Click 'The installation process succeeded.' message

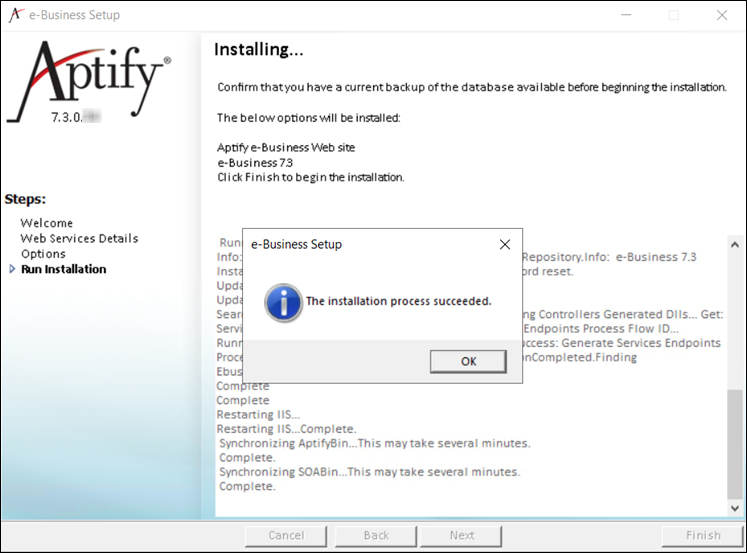pos(398,301)
